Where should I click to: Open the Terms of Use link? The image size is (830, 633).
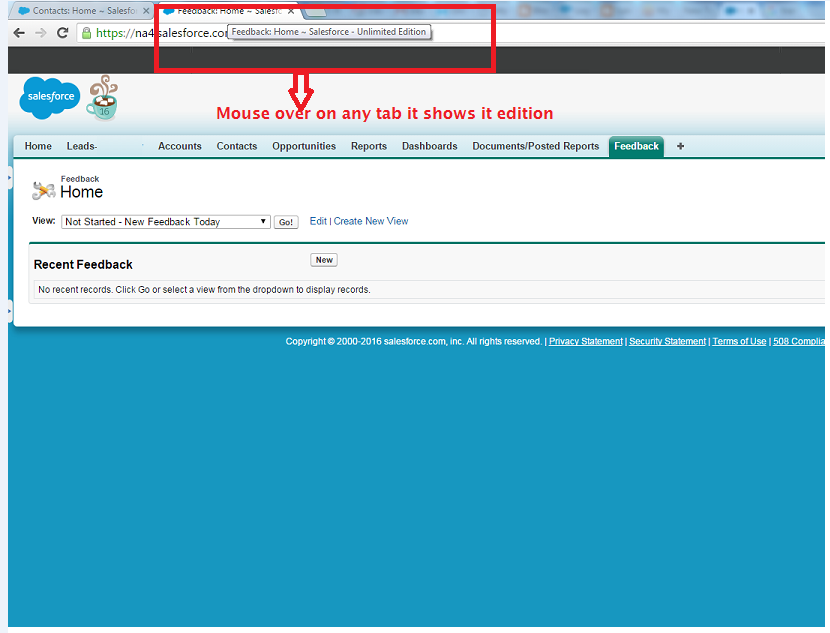click(739, 341)
